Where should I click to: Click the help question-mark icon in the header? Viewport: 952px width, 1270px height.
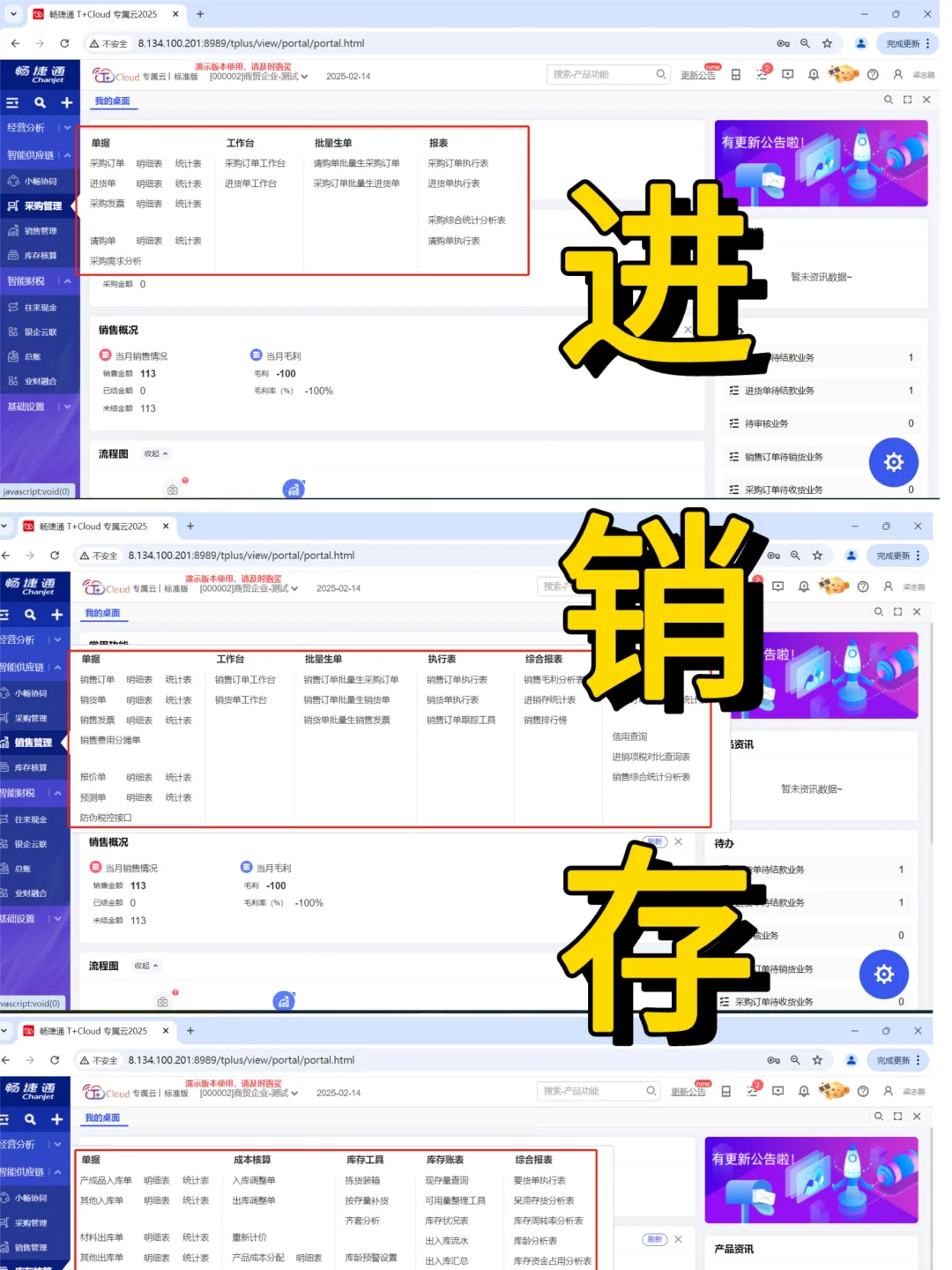point(873,75)
